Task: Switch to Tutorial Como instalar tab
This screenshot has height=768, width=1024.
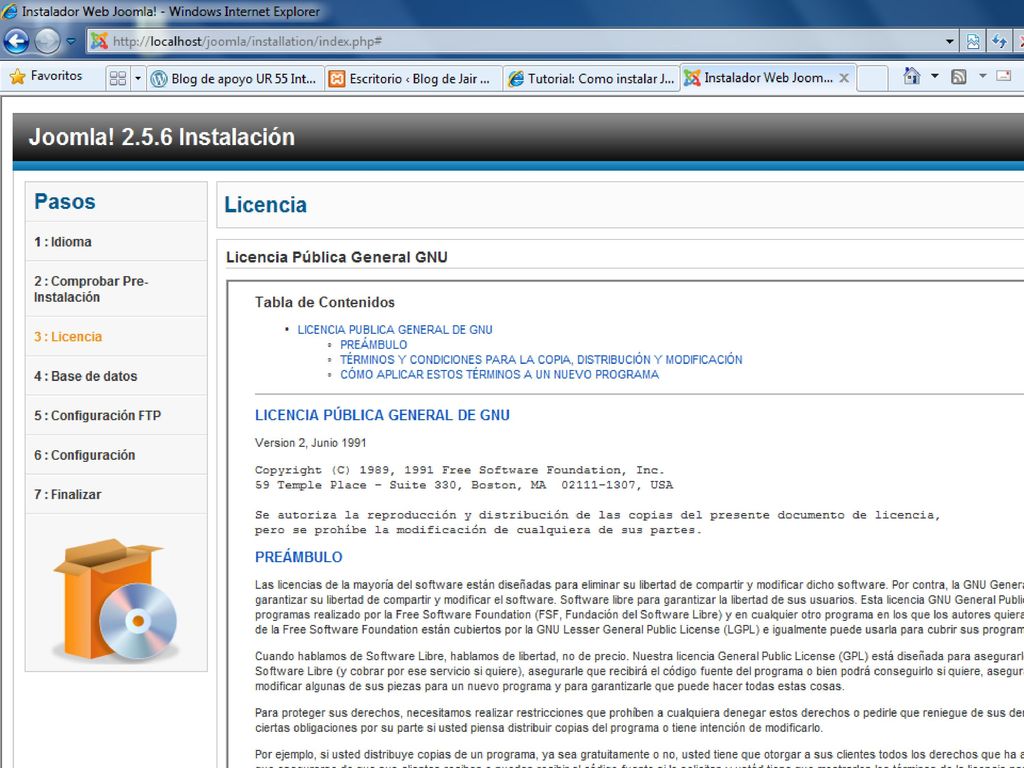Action: pos(592,78)
